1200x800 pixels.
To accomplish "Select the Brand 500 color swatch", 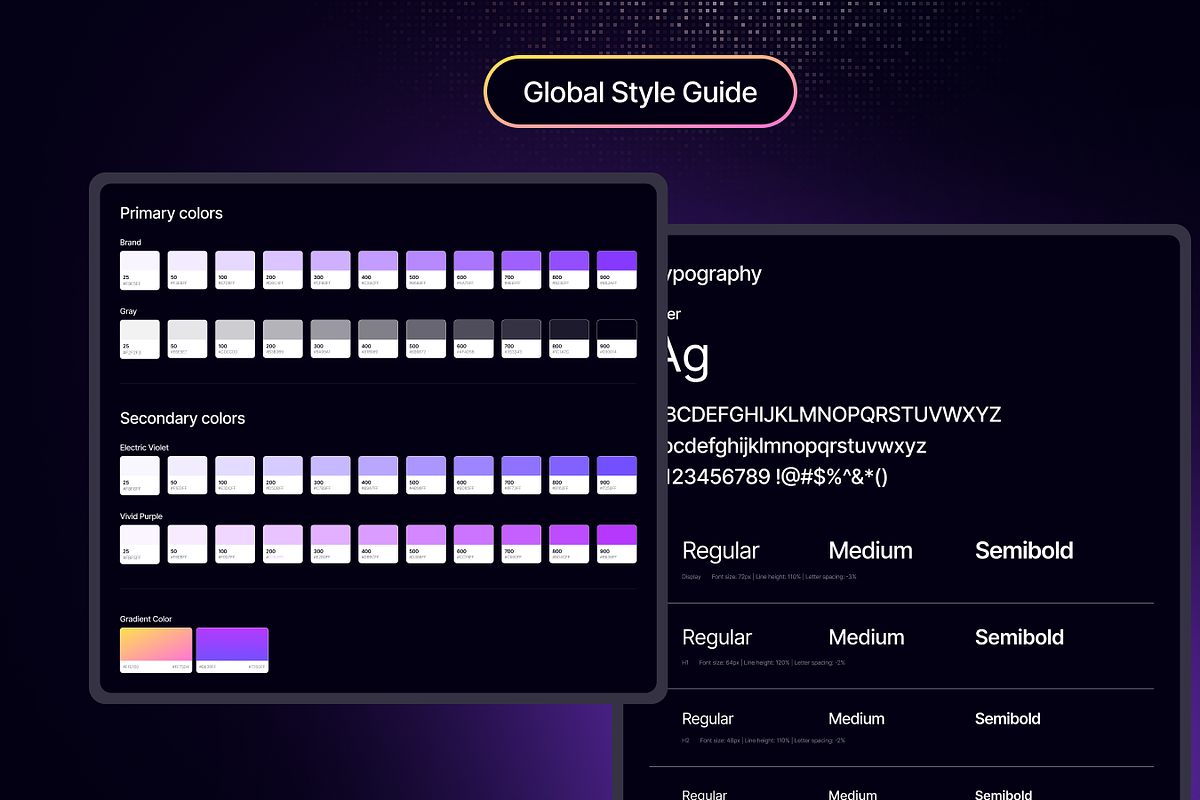I will pos(426,270).
